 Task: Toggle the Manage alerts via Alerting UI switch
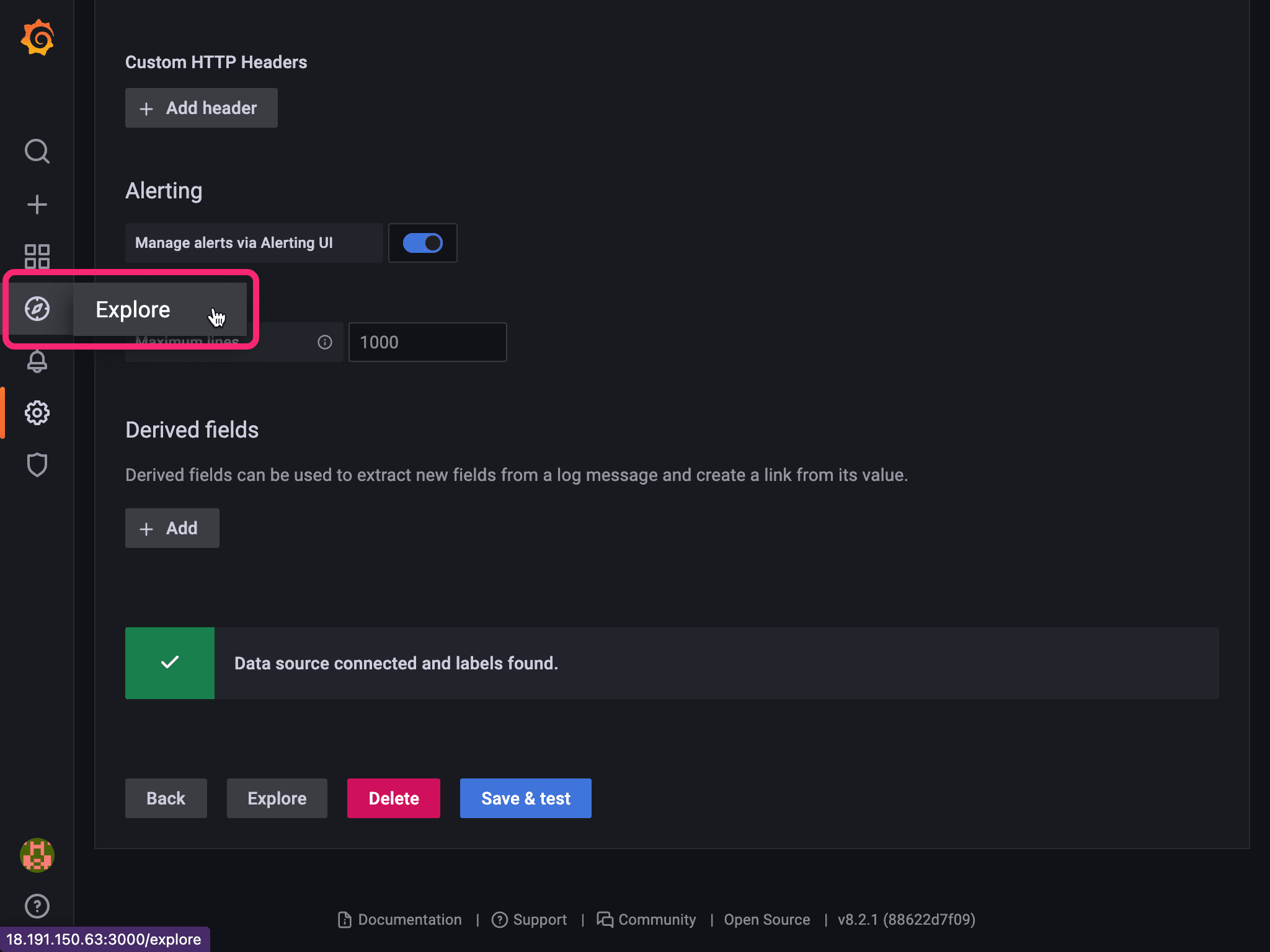coord(422,243)
